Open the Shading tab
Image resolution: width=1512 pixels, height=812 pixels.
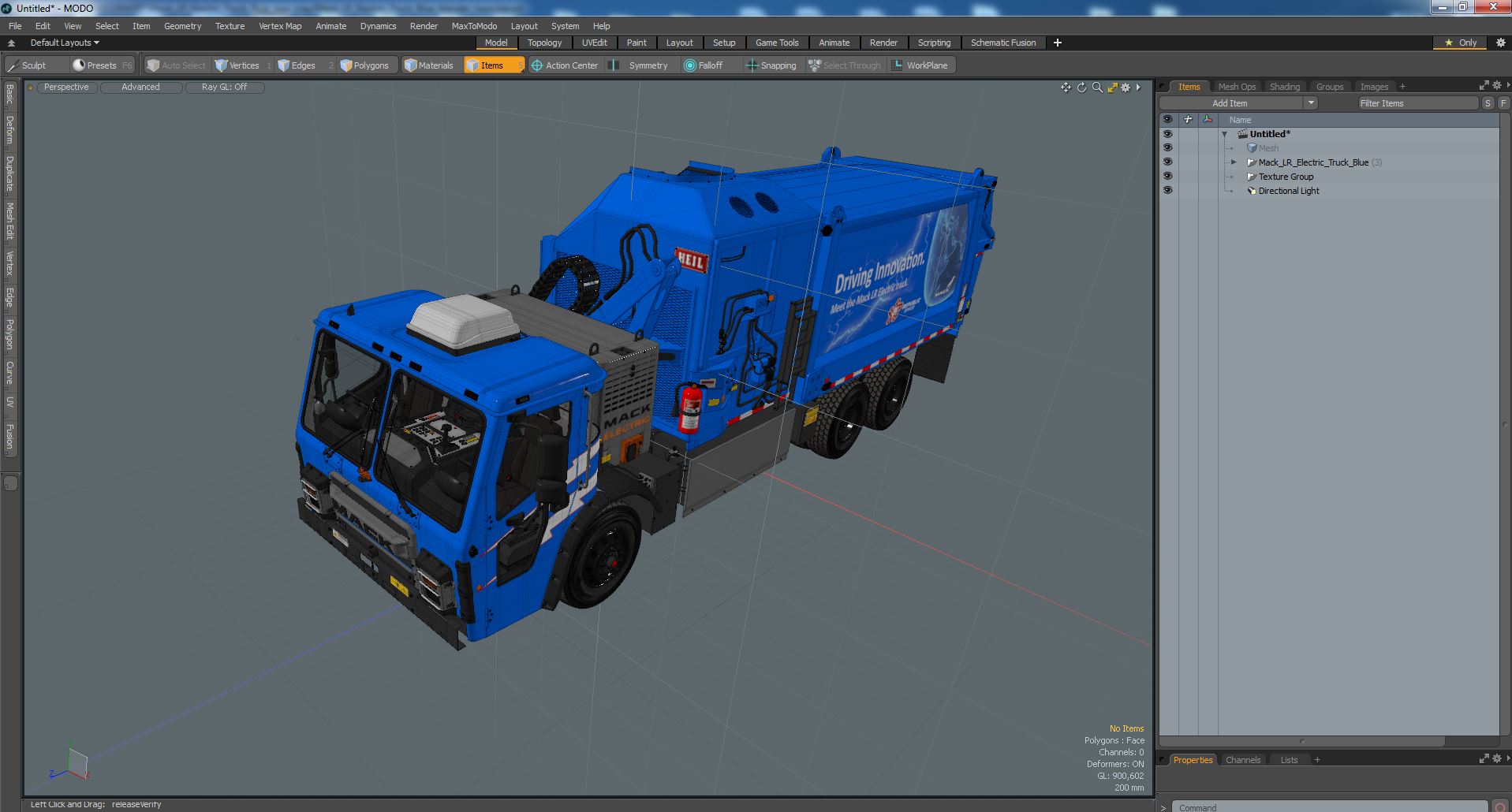click(1285, 87)
